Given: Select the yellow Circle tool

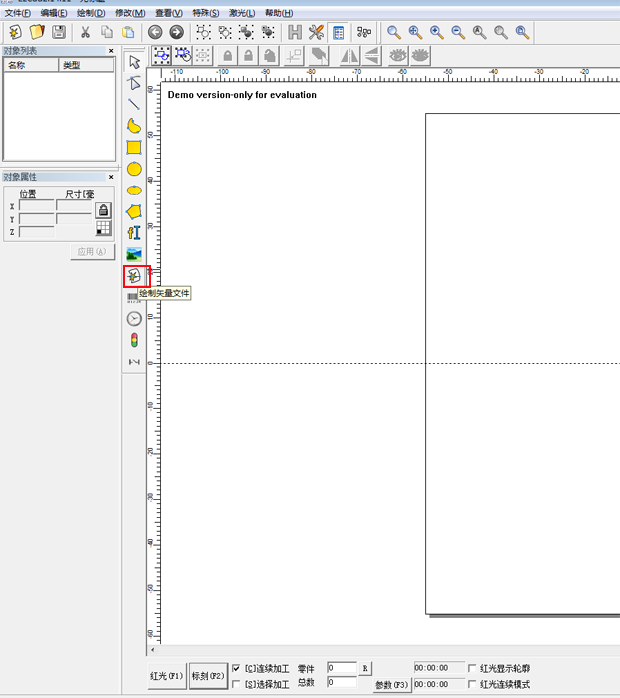Looking at the screenshot, I should 134,169.
